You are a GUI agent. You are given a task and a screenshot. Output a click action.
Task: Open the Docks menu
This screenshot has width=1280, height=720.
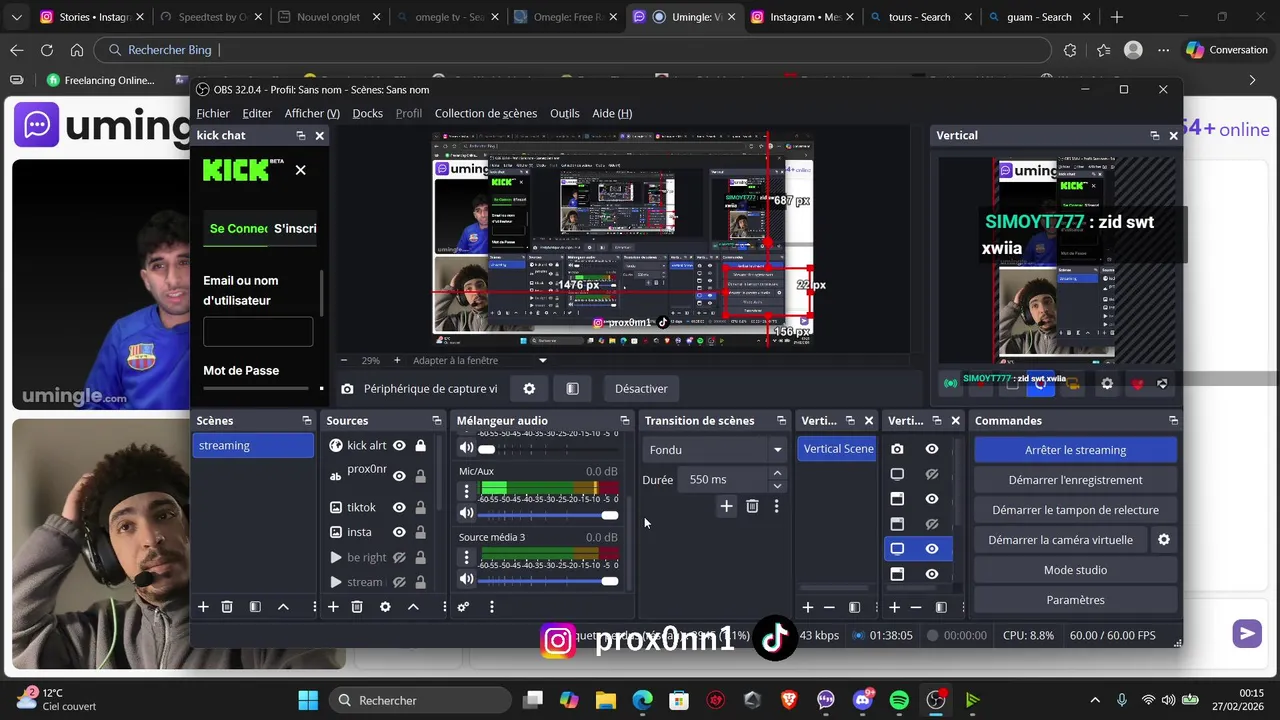point(368,114)
